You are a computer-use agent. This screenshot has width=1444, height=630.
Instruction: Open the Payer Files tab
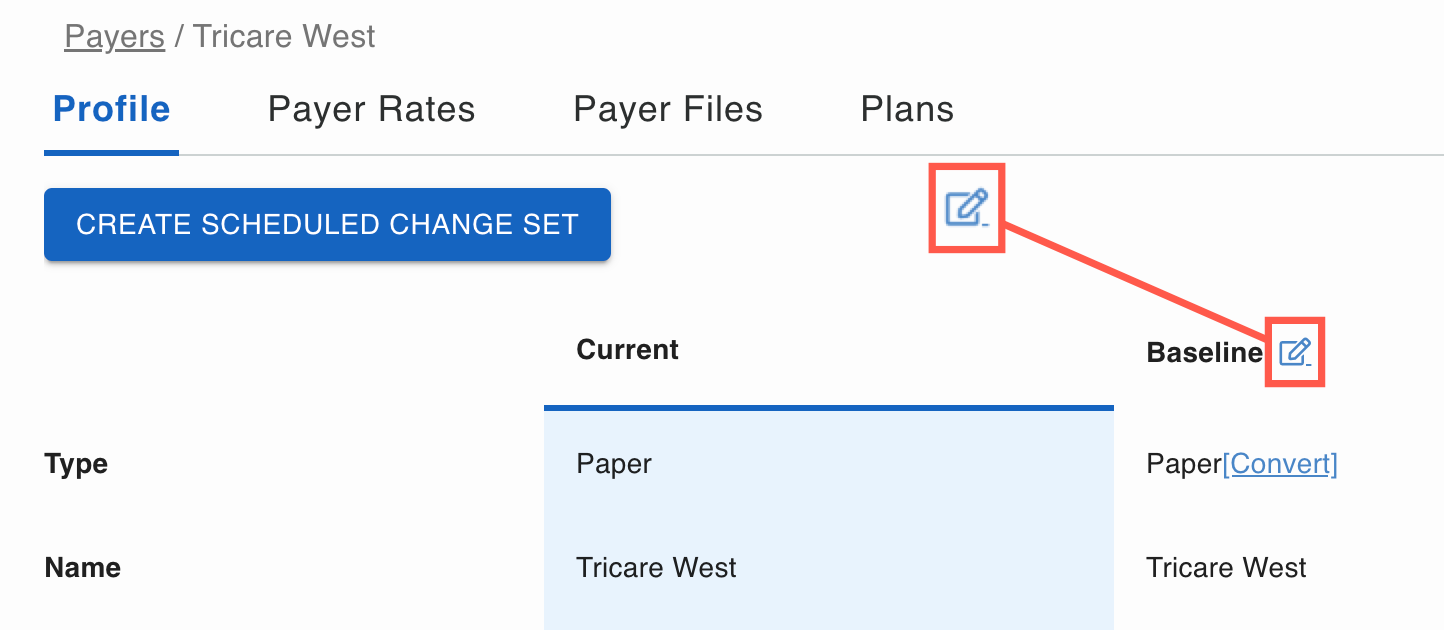point(668,109)
